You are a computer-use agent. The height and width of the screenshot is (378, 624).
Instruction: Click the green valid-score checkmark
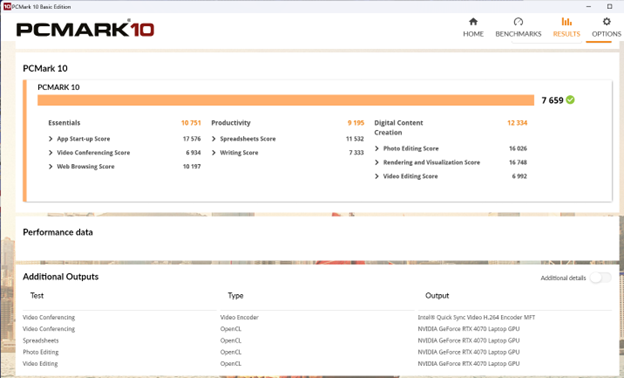[x=570, y=100]
